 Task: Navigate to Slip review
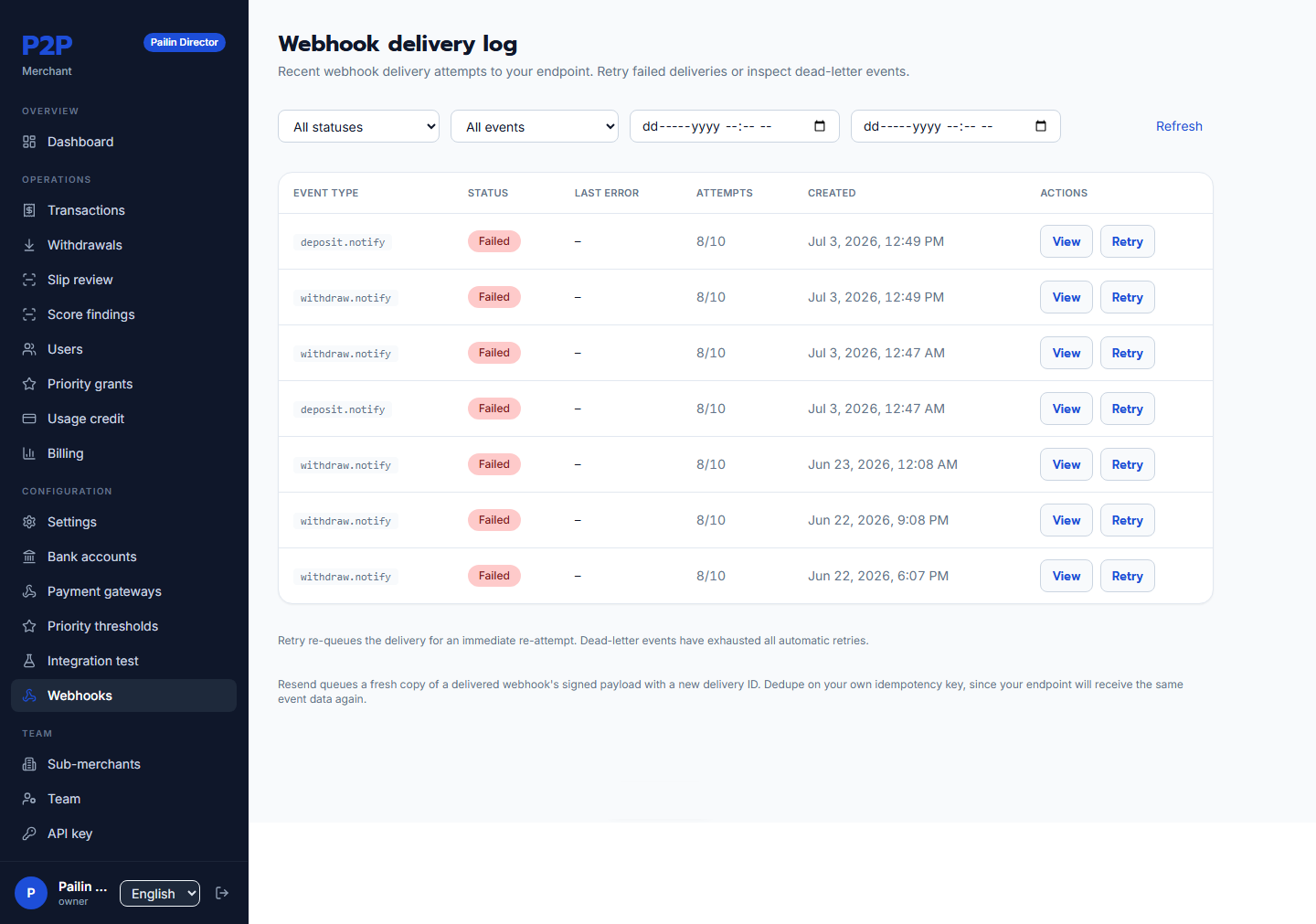pos(123,280)
